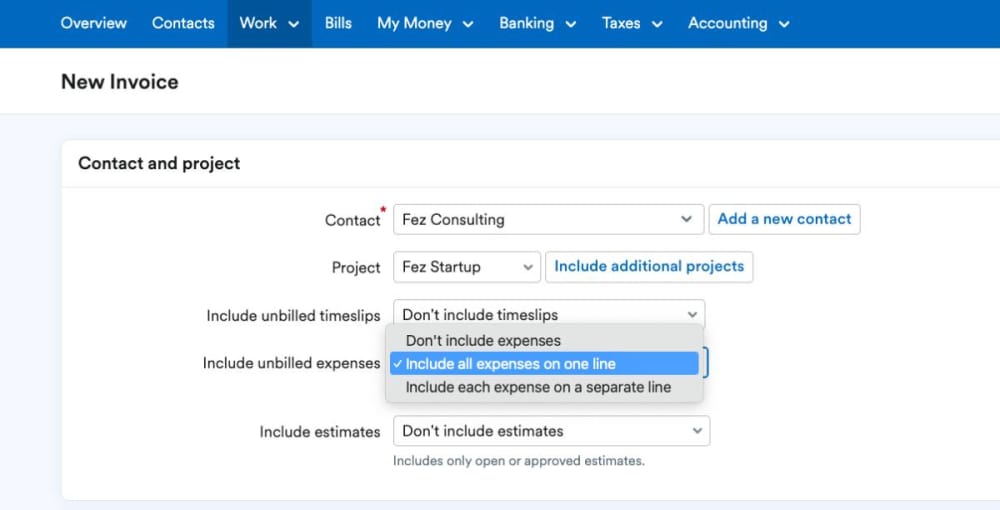
Task: Open the Include estimates dropdown
Action: coord(550,431)
